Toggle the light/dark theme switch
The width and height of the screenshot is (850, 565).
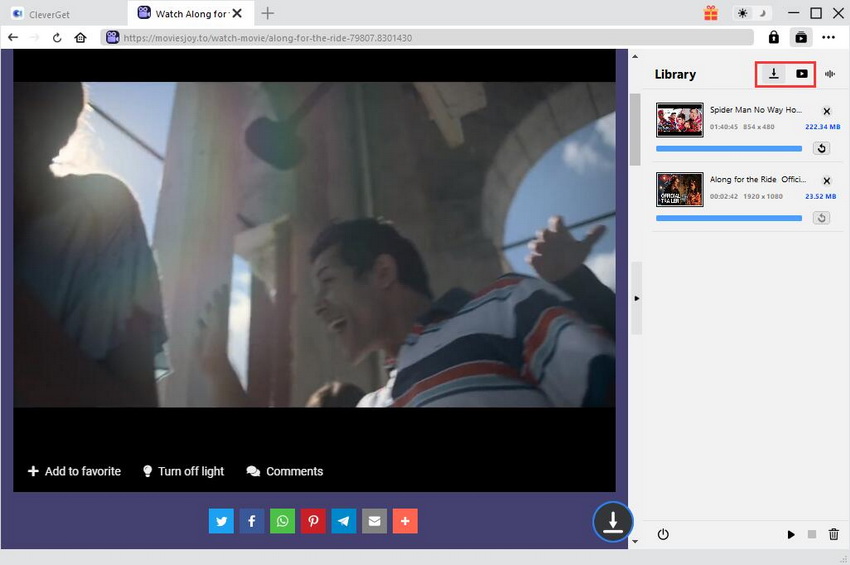[751, 13]
